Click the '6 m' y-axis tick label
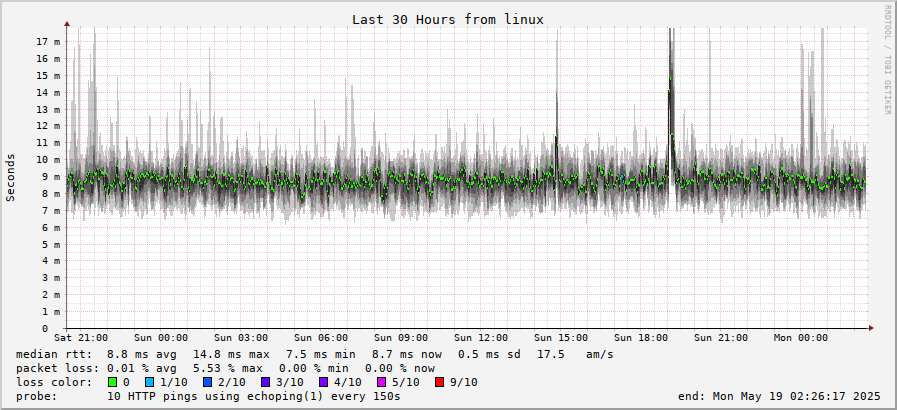The width and height of the screenshot is (897, 410). pos(51,227)
